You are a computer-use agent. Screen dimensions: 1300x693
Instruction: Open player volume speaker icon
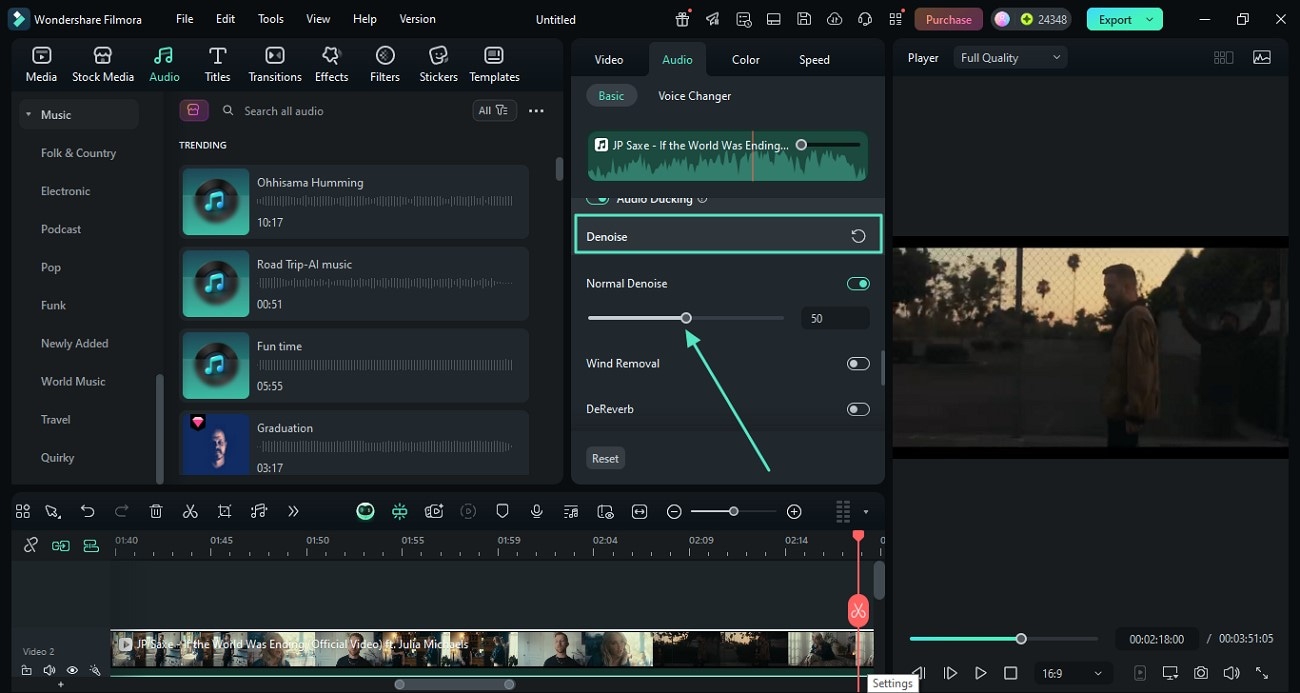[1231, 673]
